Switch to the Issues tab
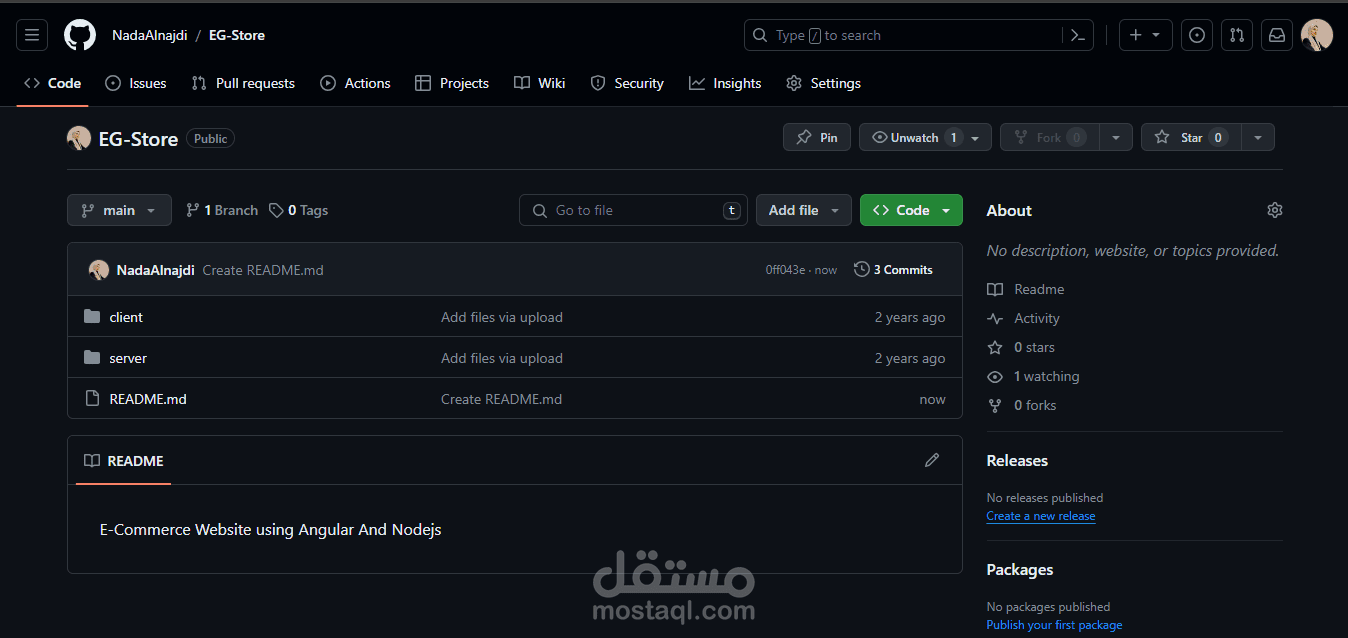The height and width of the screenshot is (638, 1348). pyautogui.click(x=136, y=83)
